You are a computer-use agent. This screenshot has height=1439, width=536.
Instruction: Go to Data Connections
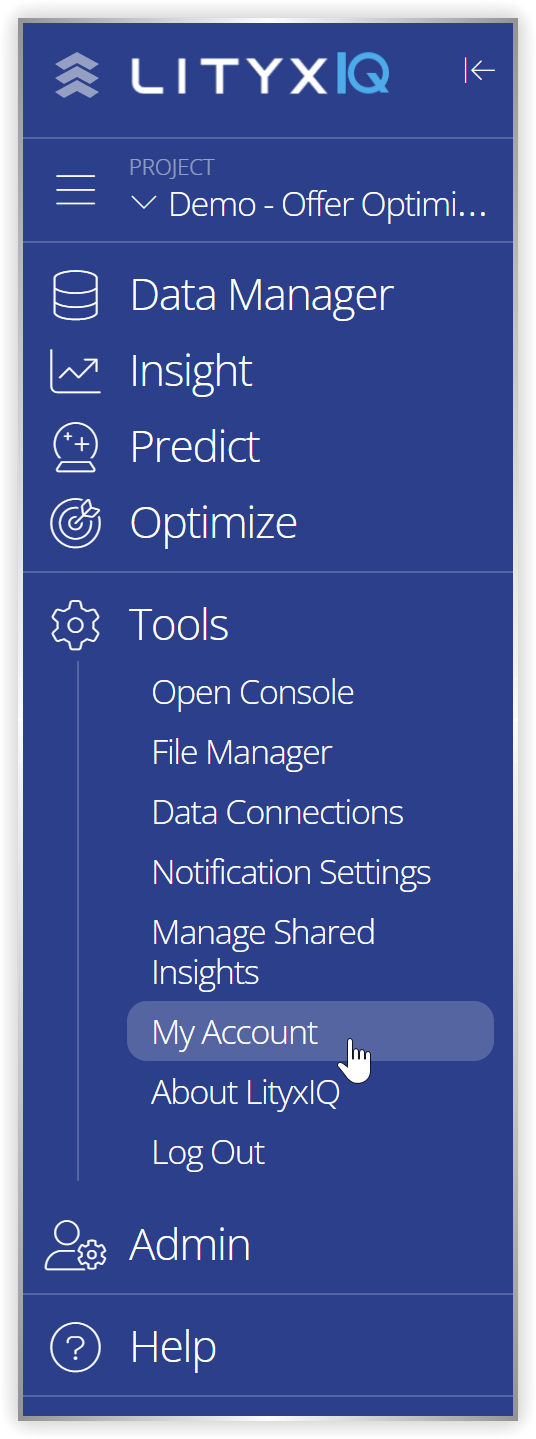tap(278, 813)
